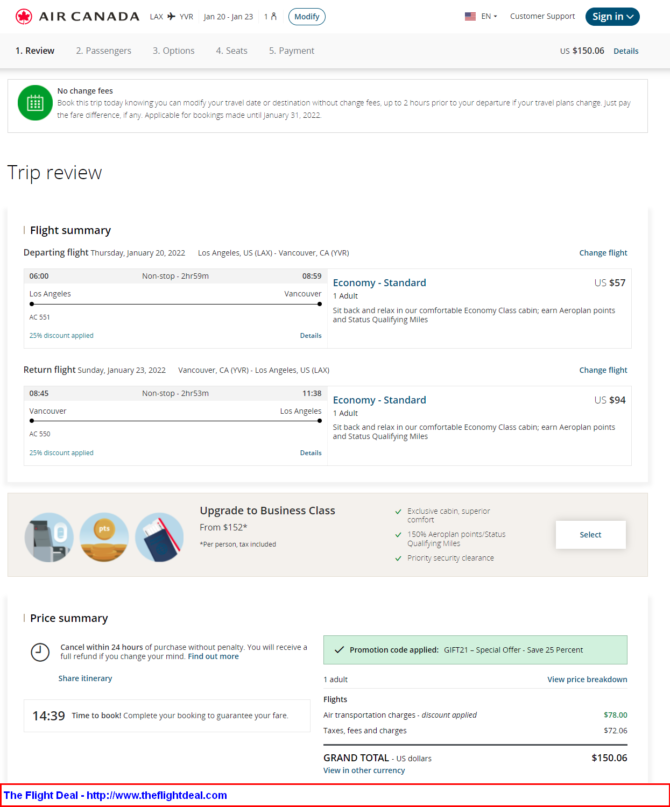Go to the Passengers step
The width and height of the screenshot is (670, 807).
tap(103, 50)
